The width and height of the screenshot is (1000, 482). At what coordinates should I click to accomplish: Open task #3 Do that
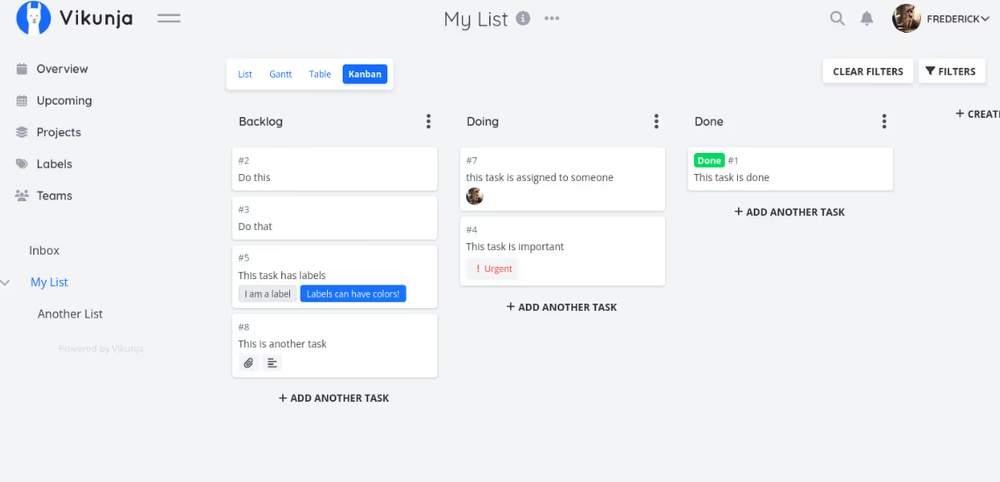click(335, 218)
